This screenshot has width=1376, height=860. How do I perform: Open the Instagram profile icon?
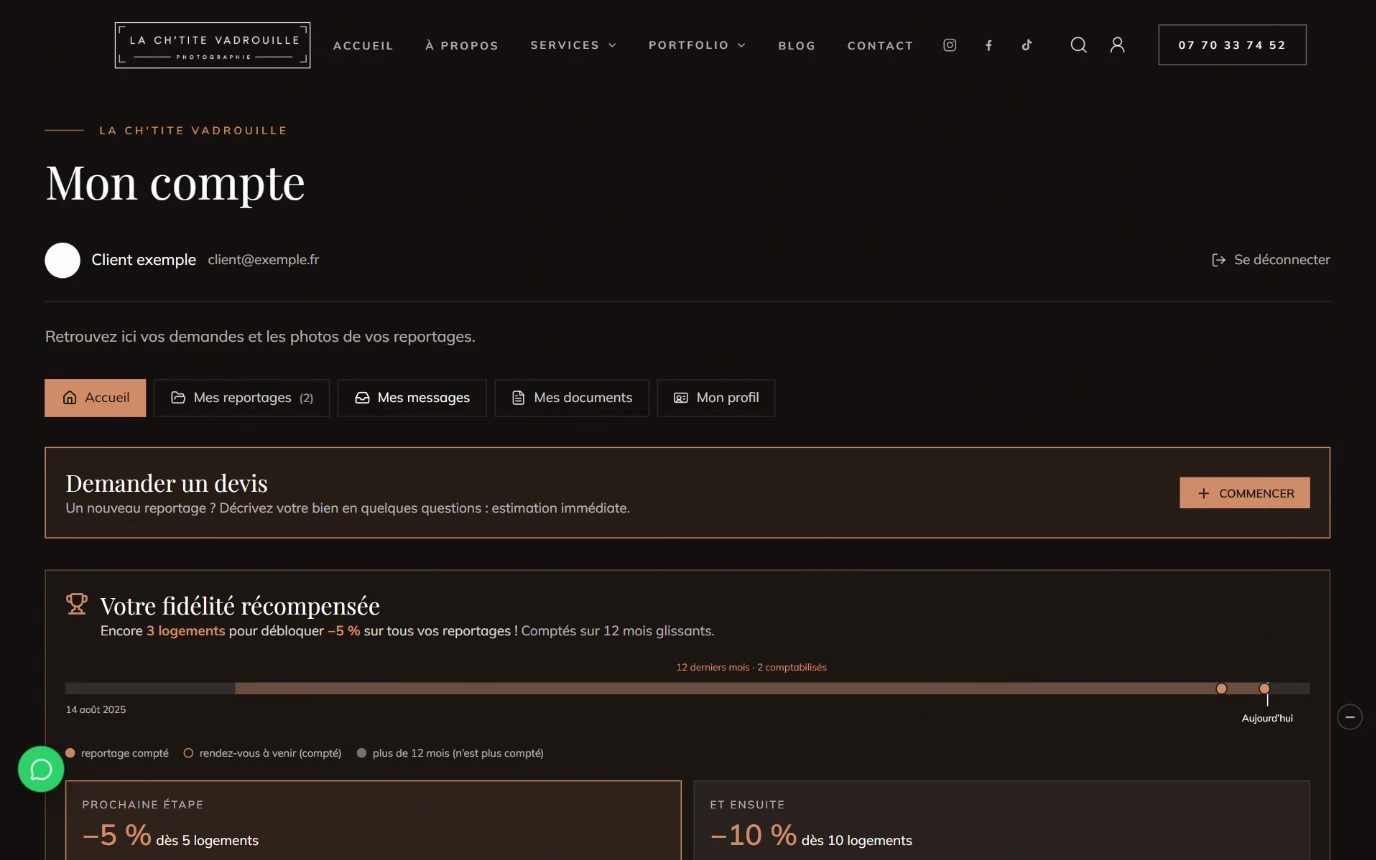click(x=950, y=45)
